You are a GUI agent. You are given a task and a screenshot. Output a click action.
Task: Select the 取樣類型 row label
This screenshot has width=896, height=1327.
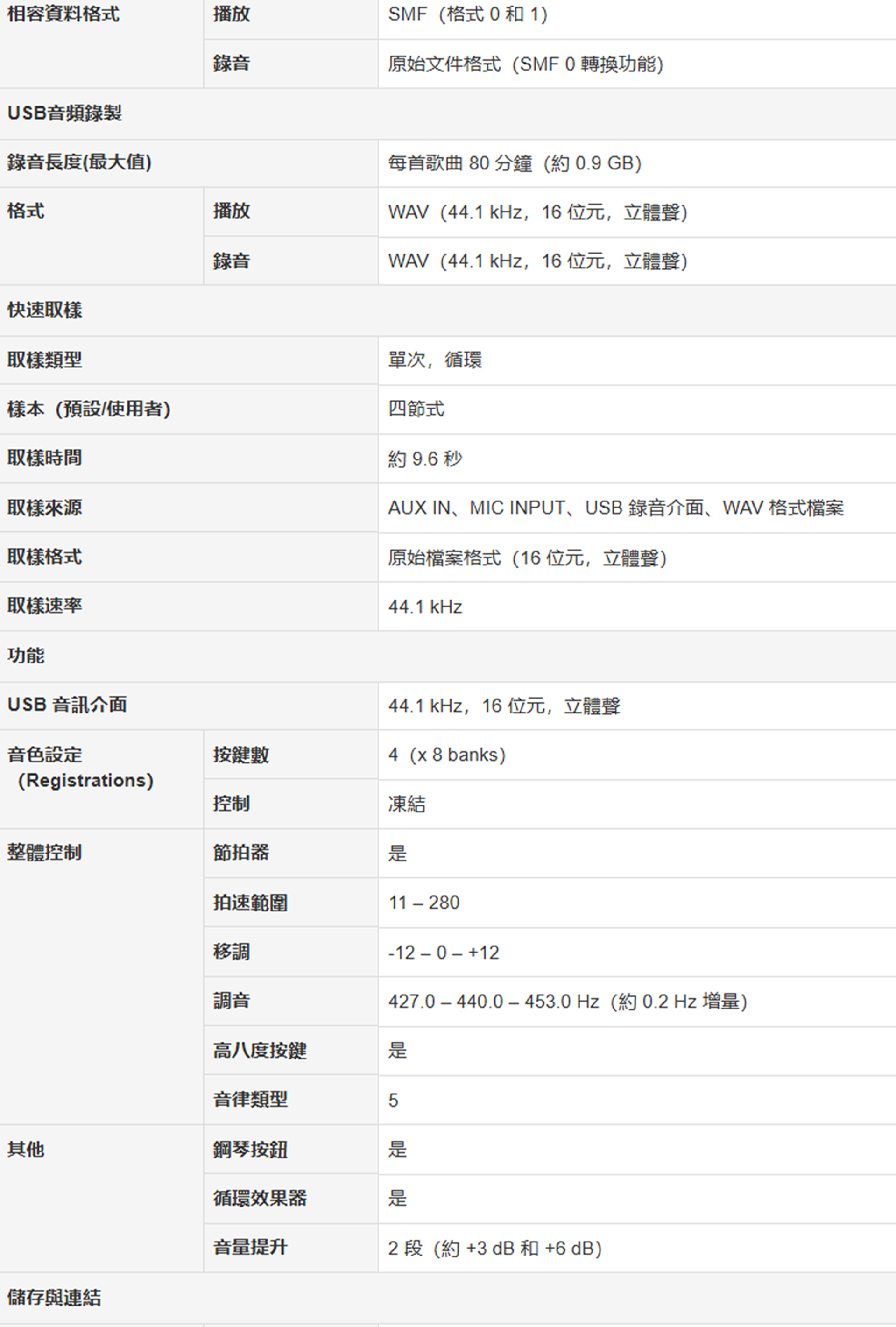pyautogui.click(x=44, y=360)
